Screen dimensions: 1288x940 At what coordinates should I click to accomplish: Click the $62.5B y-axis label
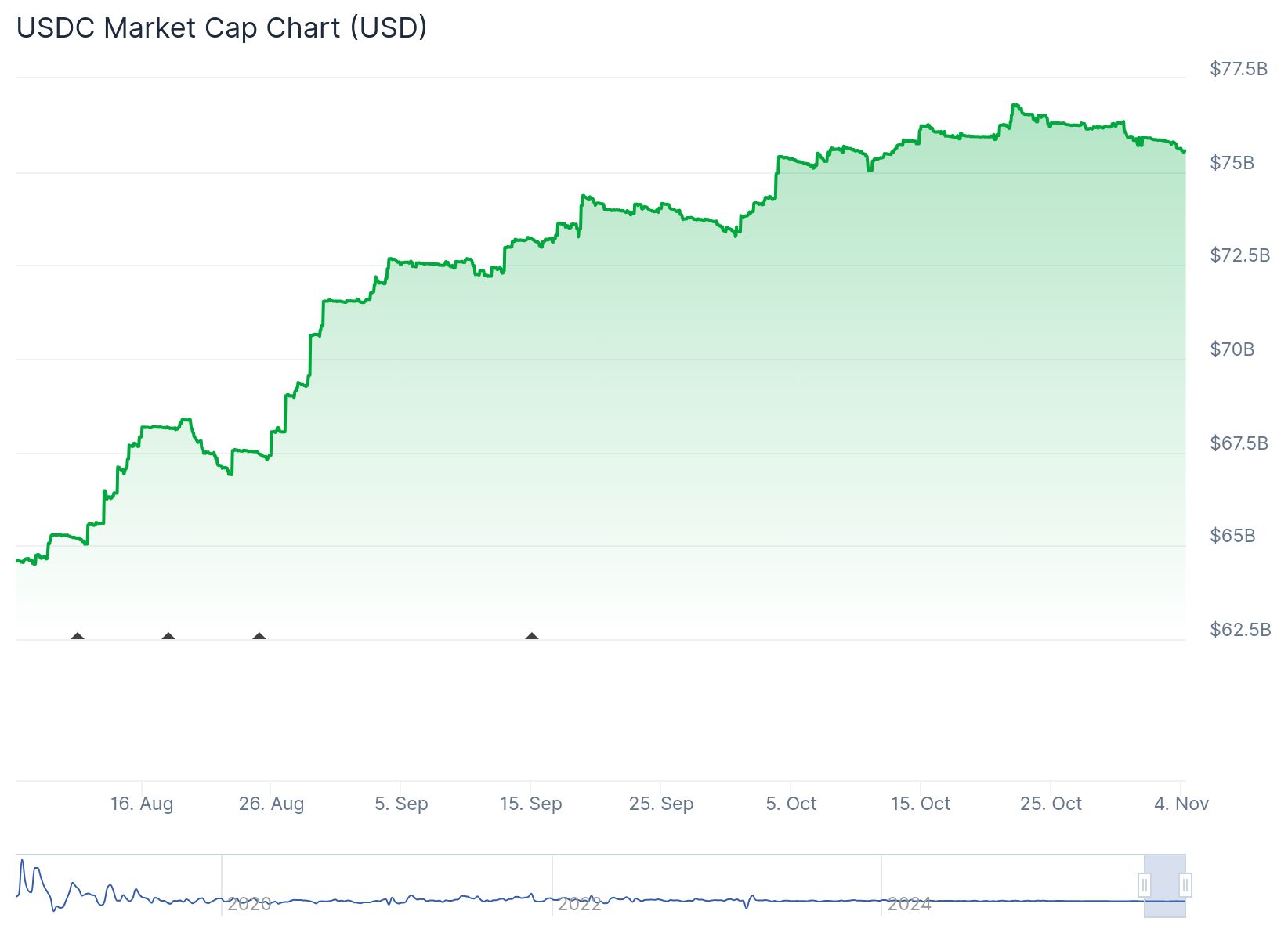click(x=1239, y=630)
